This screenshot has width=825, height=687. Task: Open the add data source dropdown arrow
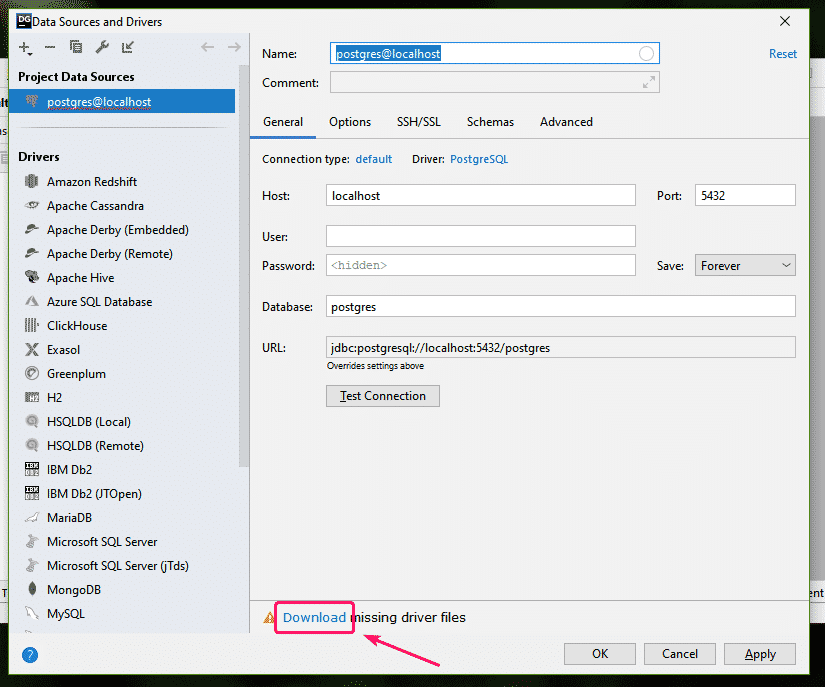(x=30, y=53)
